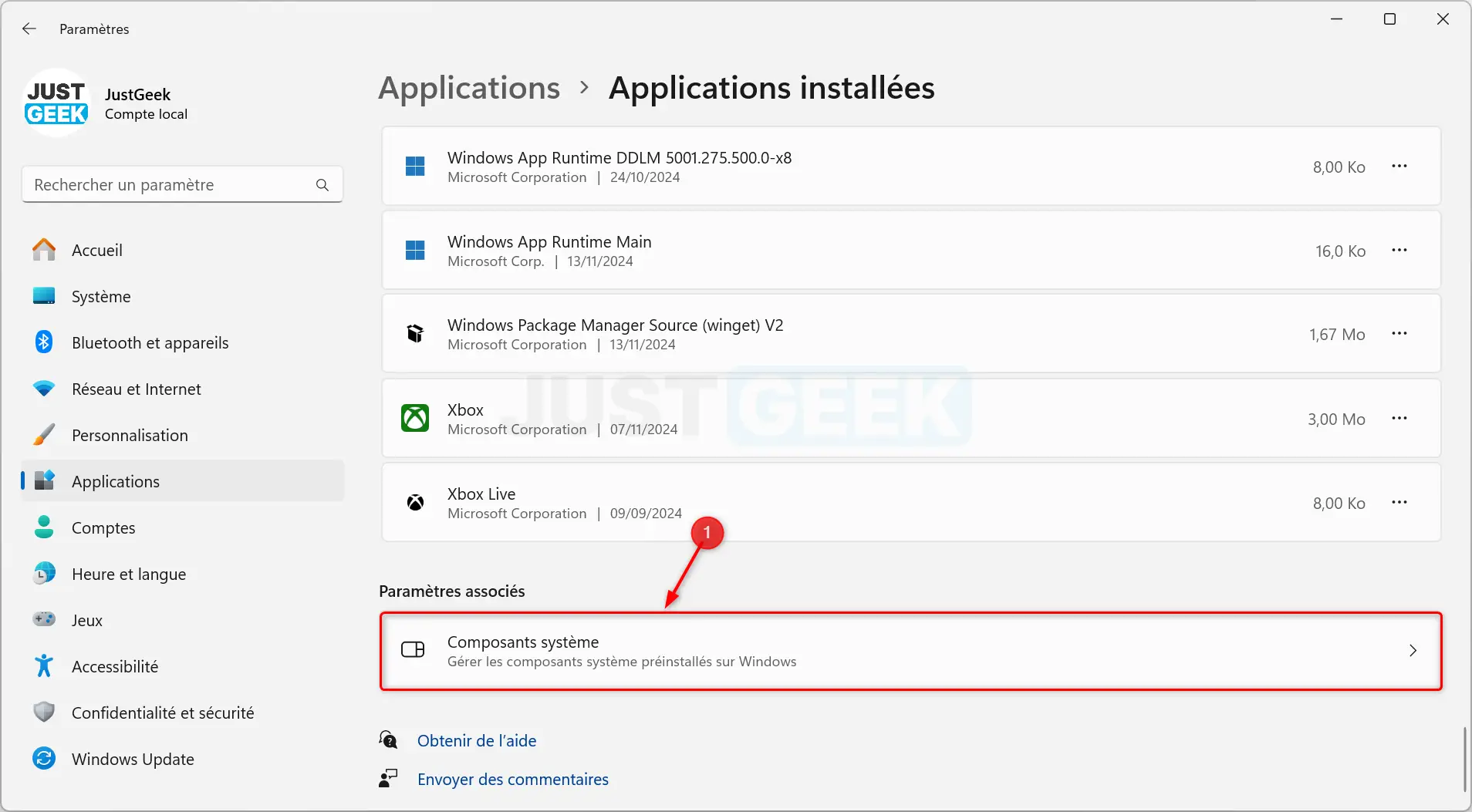Open the three-dot menu for winget V2

[x=1399, y=334]
